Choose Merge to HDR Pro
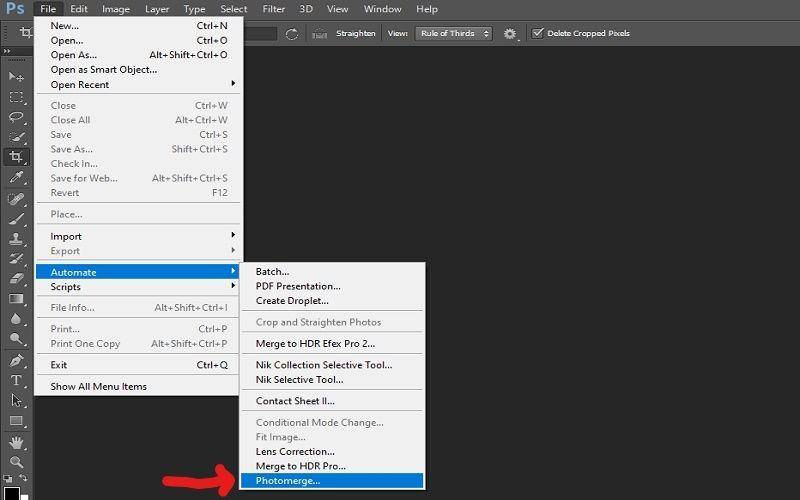Screen dimensions: 800x500 [332, 466]
